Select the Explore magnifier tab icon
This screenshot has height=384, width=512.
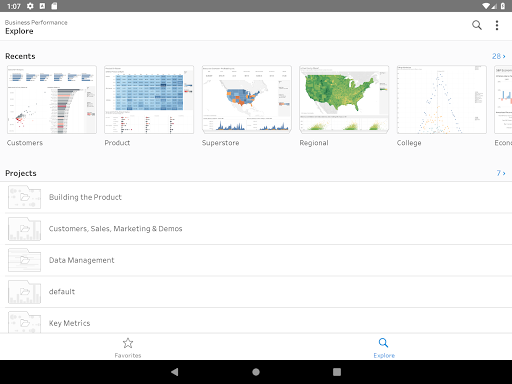tap(384, 343)
